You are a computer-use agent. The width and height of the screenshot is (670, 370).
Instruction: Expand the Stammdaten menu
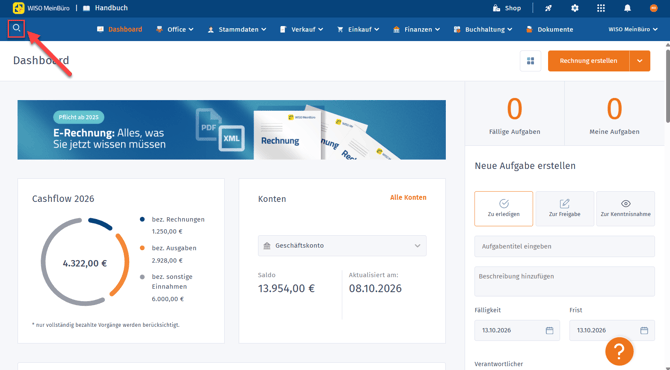click(x=237, y=29)
